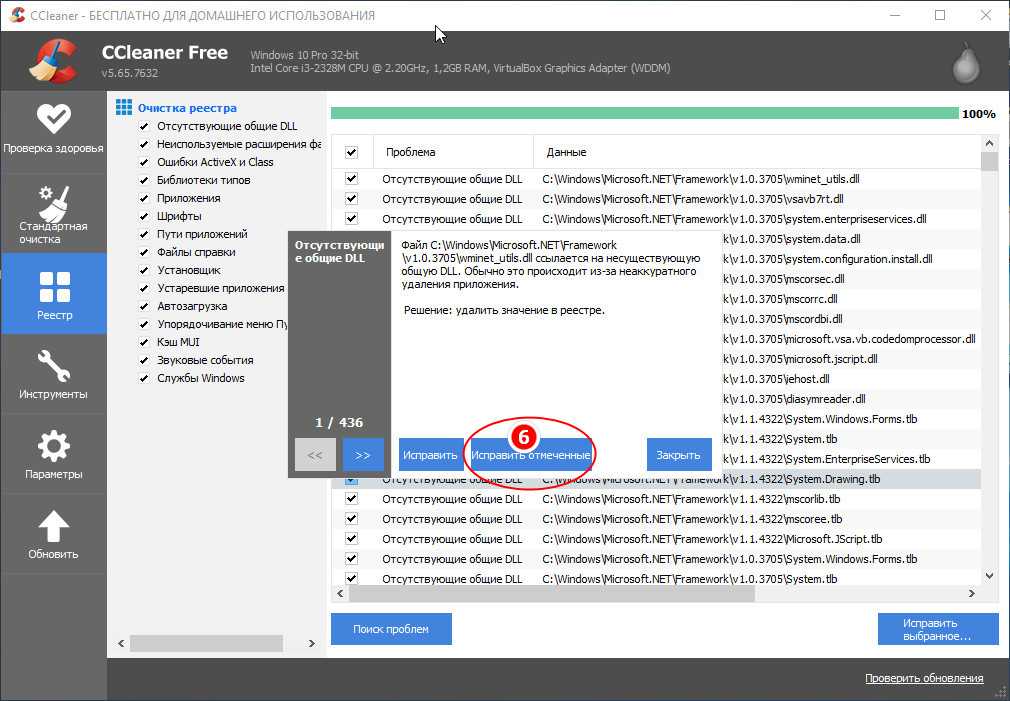Viewport: 1010px width, 701px height.
Task: Toggle Пути приложений checkbox
Action: (144, 235)
